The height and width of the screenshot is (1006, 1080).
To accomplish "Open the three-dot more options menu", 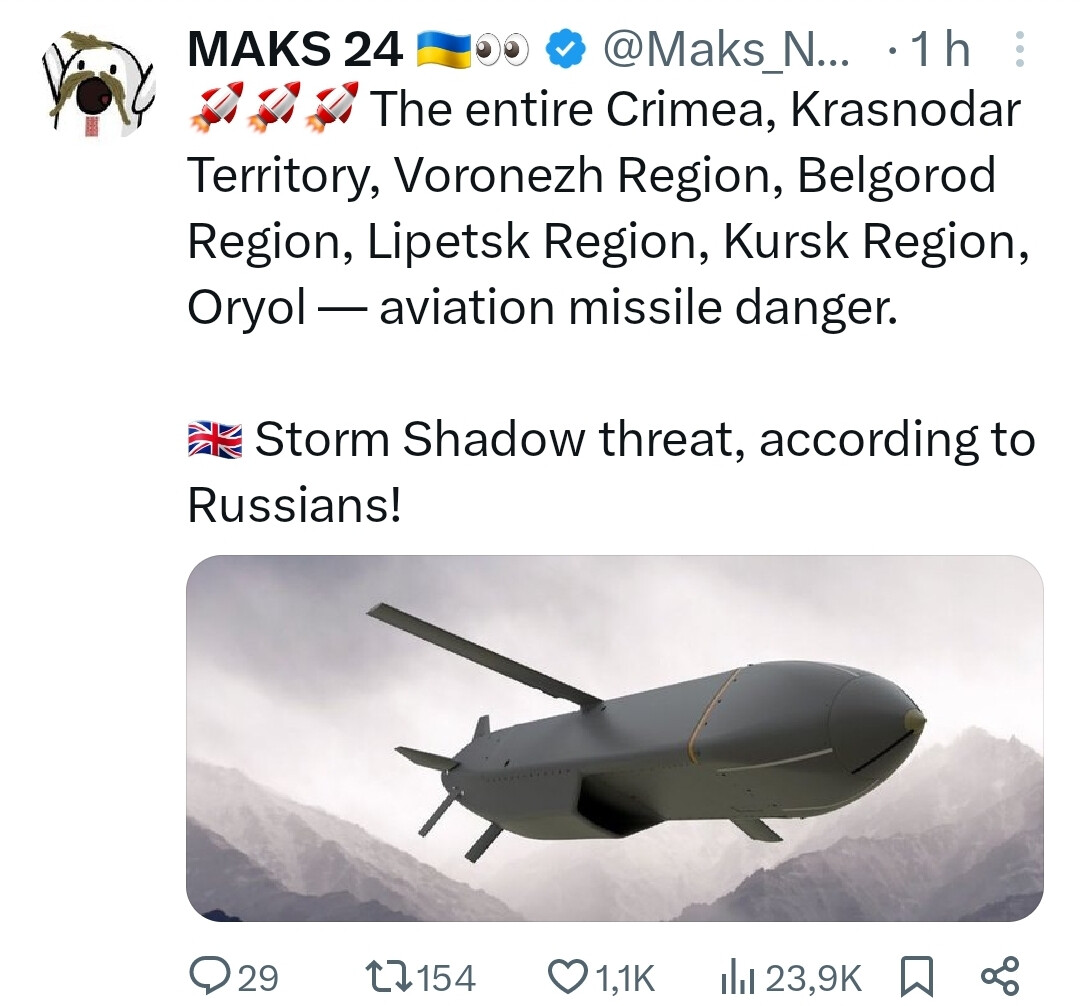I will tap(1019, 49).
